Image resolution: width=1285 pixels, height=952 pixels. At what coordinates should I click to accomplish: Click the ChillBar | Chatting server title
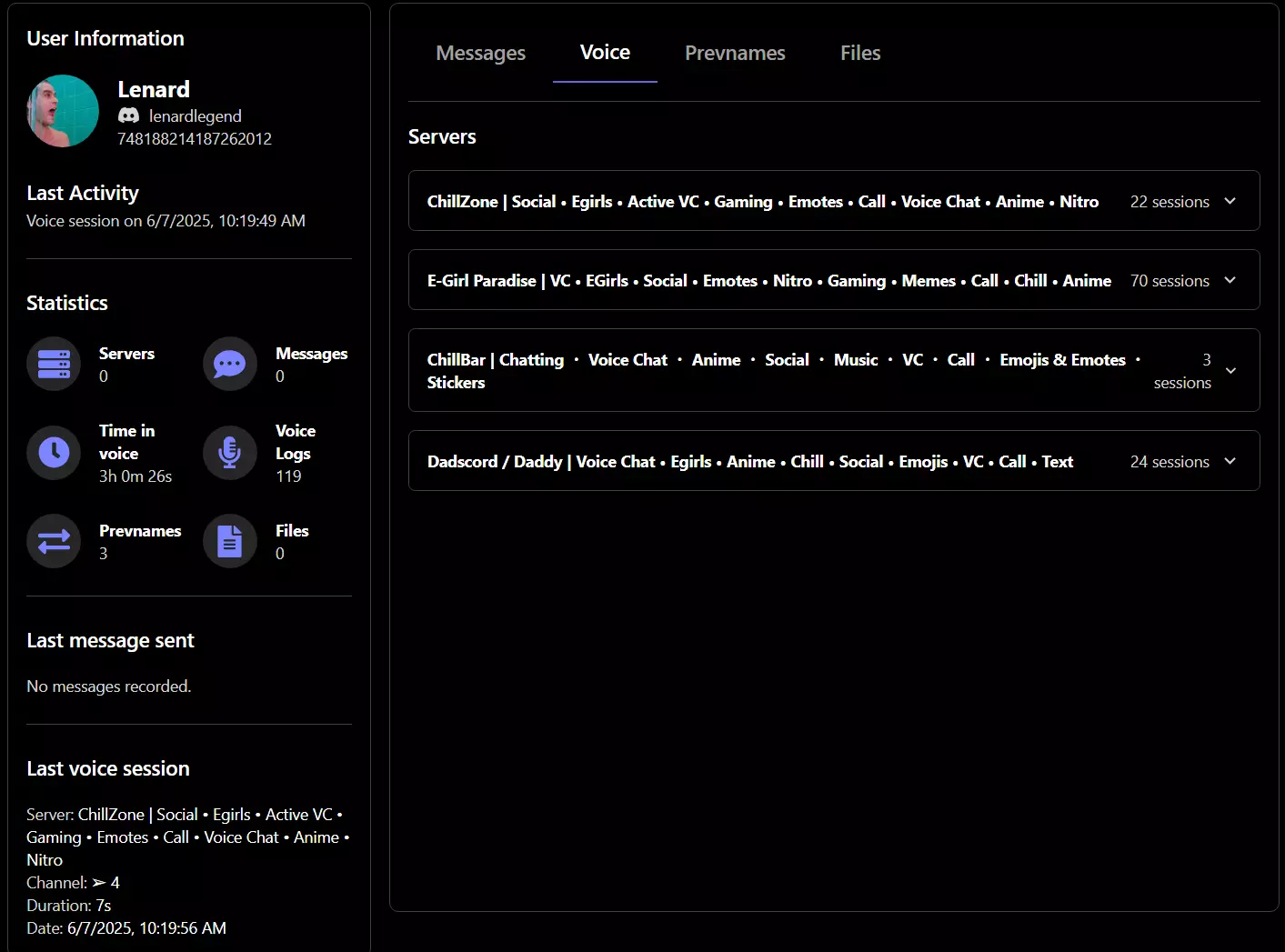pos(784,371)
